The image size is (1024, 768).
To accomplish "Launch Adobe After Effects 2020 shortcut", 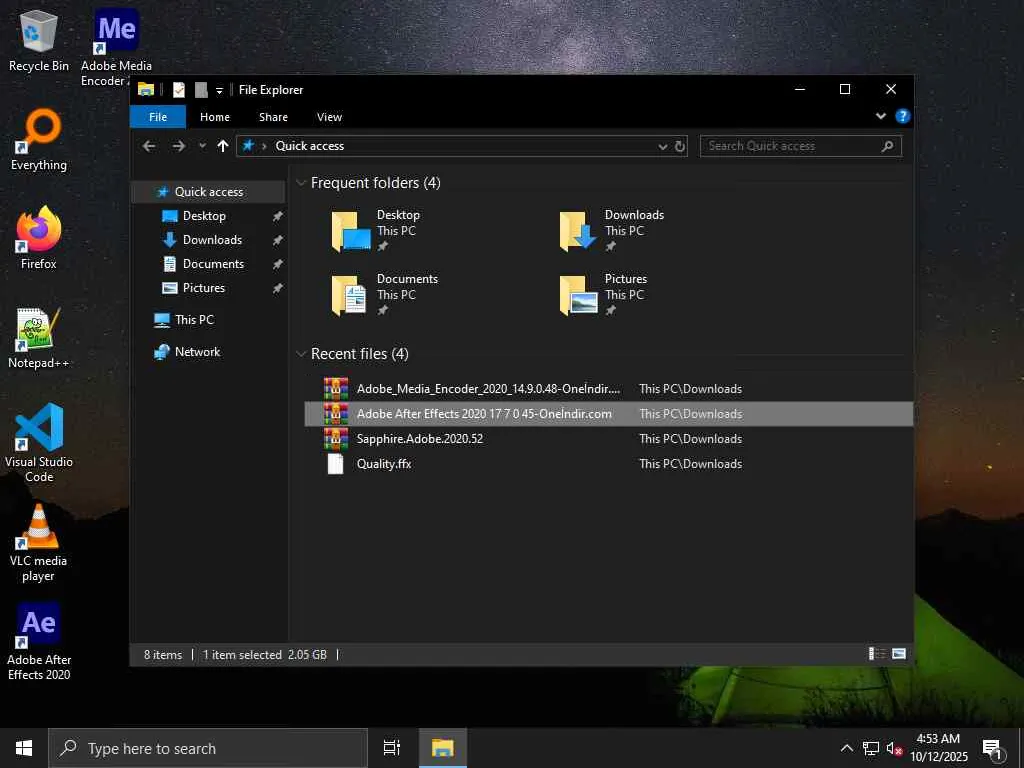I will tap(39, 641).
